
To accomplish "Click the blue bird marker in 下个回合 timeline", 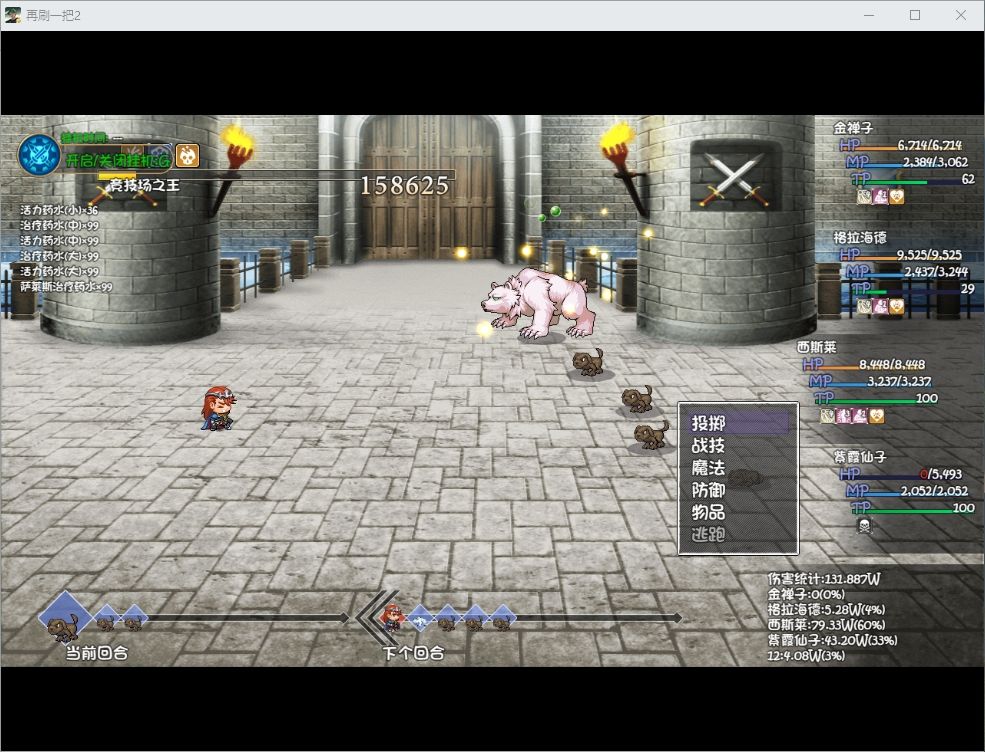I will [420, 619].
